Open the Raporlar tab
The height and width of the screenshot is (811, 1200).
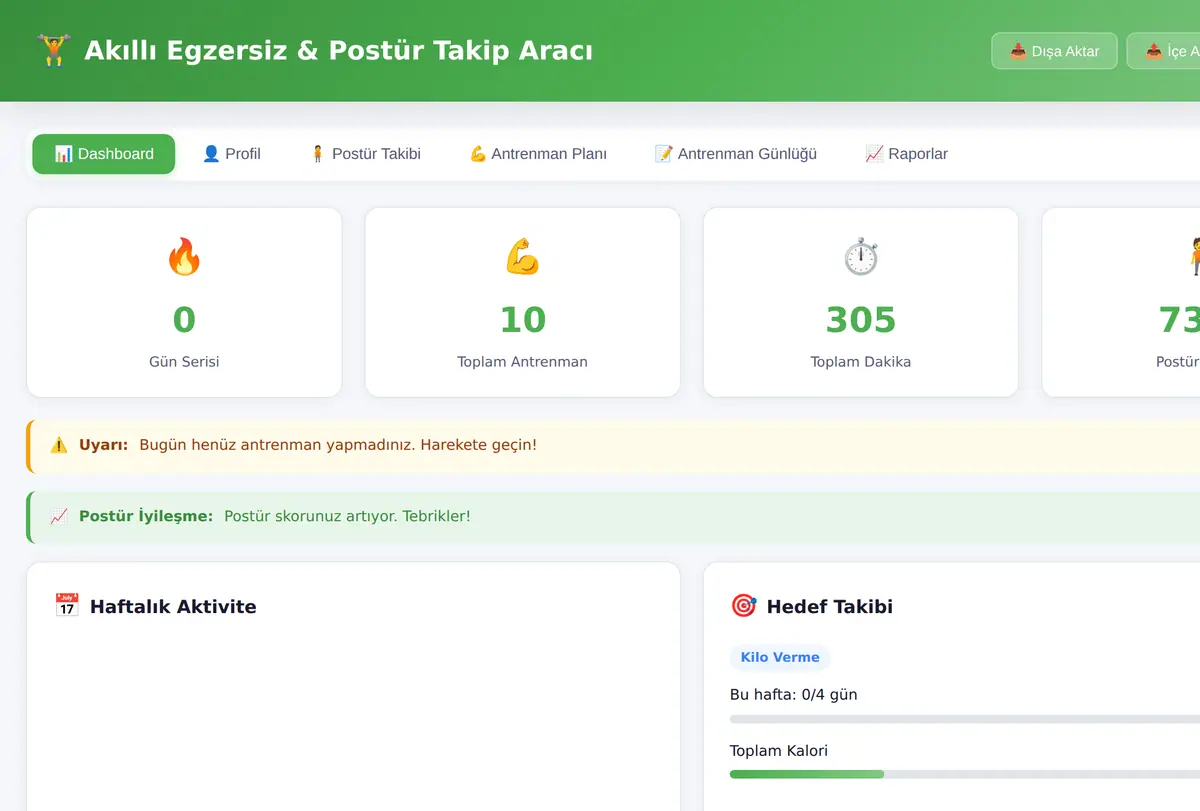tap(906, 154)
